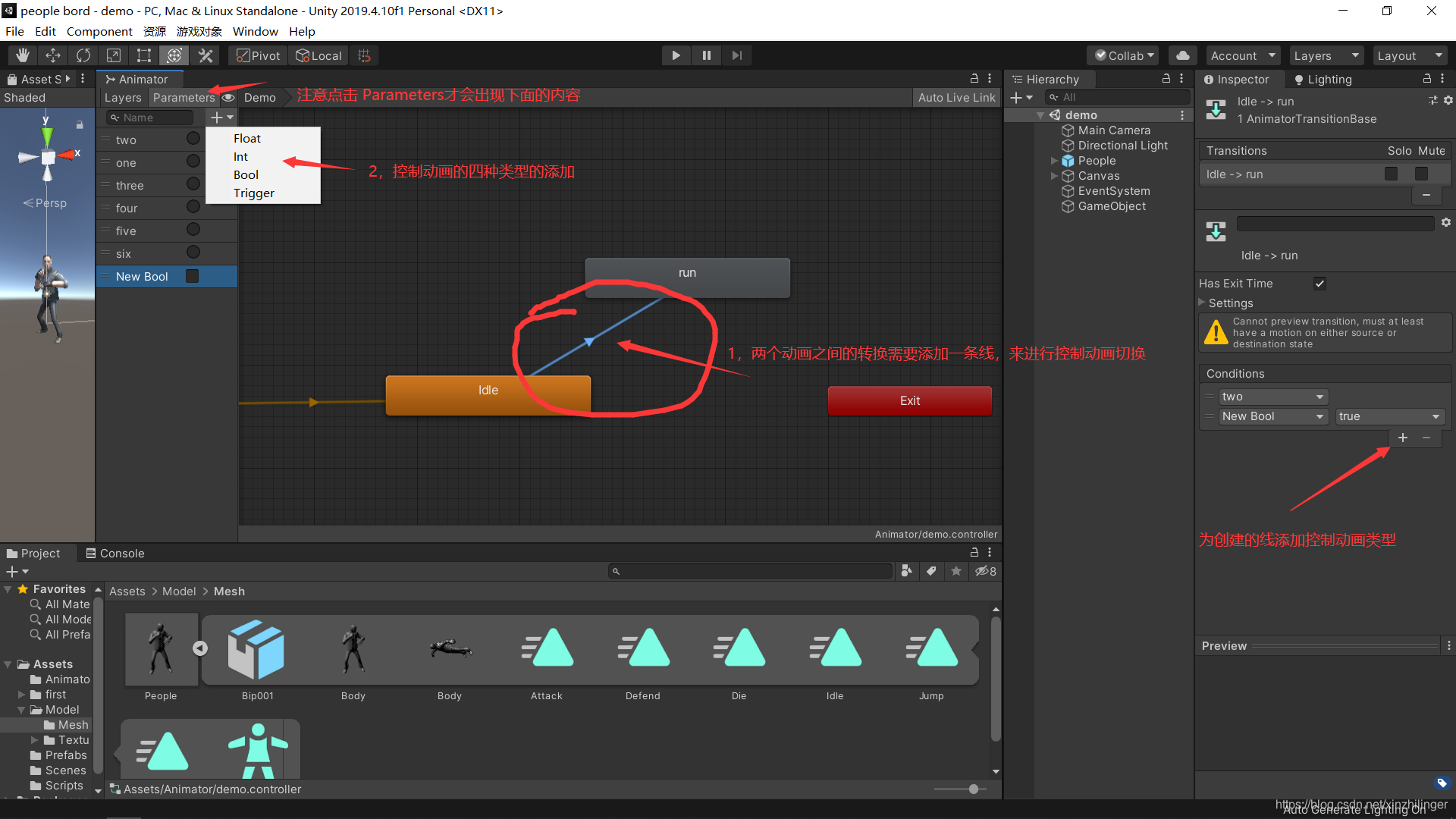This screenshot has height=819, width=1456.
Task: Open the Help menu
Action: pyautogui.click(x=302, y=31)
